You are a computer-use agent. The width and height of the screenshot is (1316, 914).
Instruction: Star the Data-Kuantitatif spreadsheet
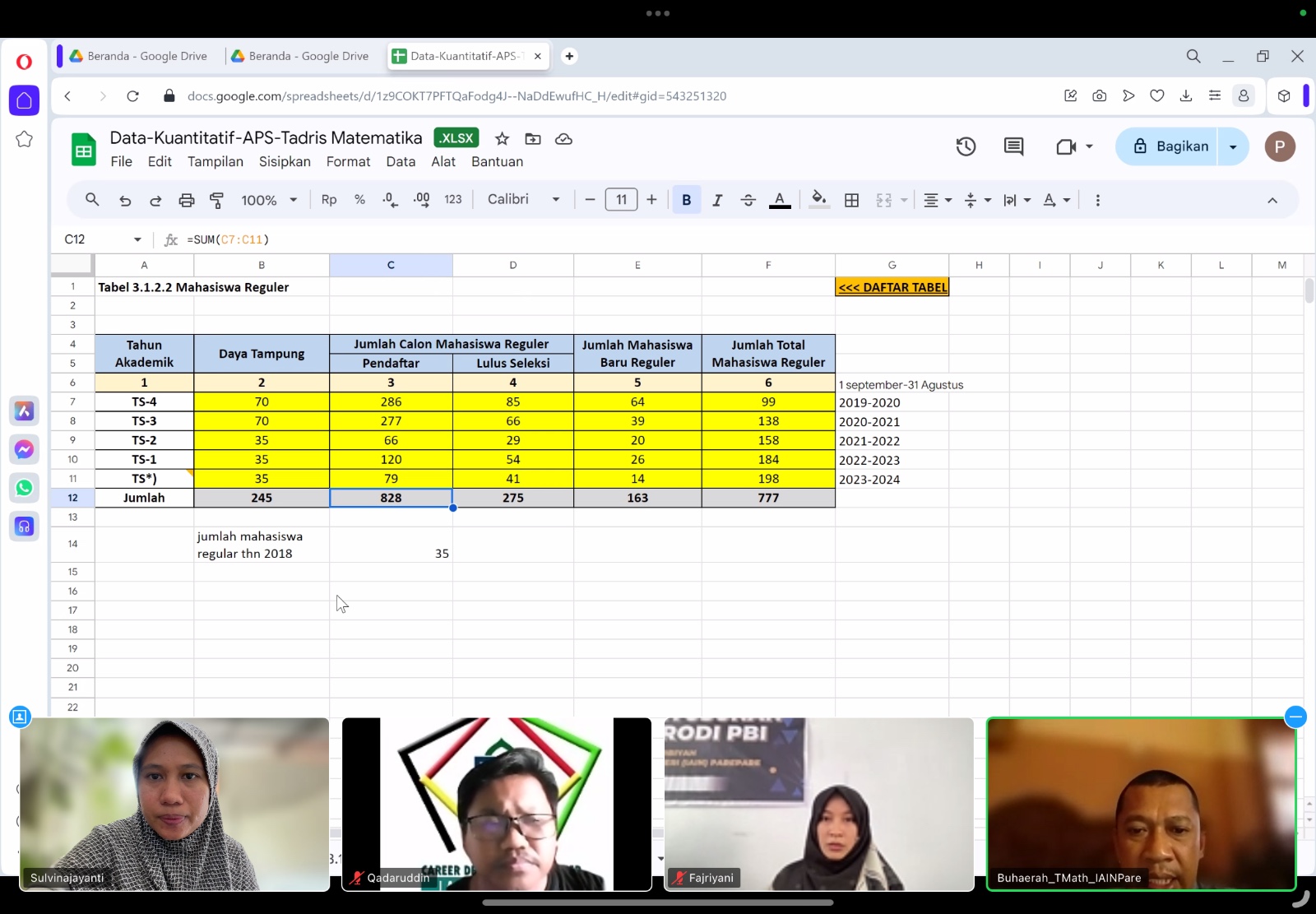502,139
